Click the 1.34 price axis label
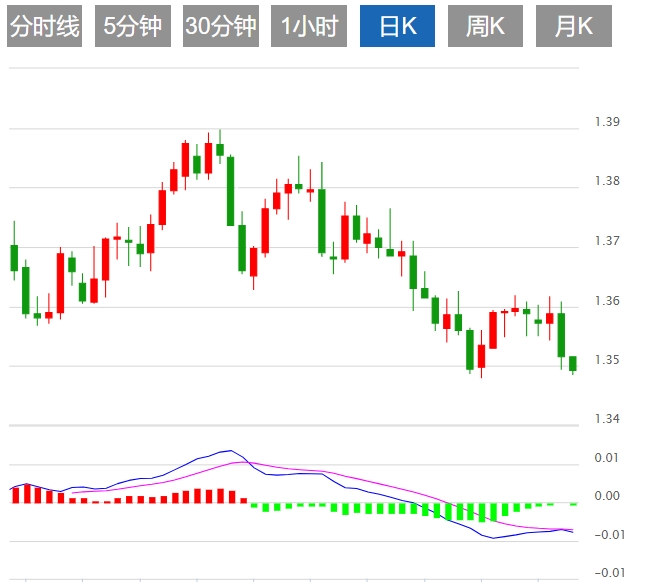The image size is (648, 582). 607,419
